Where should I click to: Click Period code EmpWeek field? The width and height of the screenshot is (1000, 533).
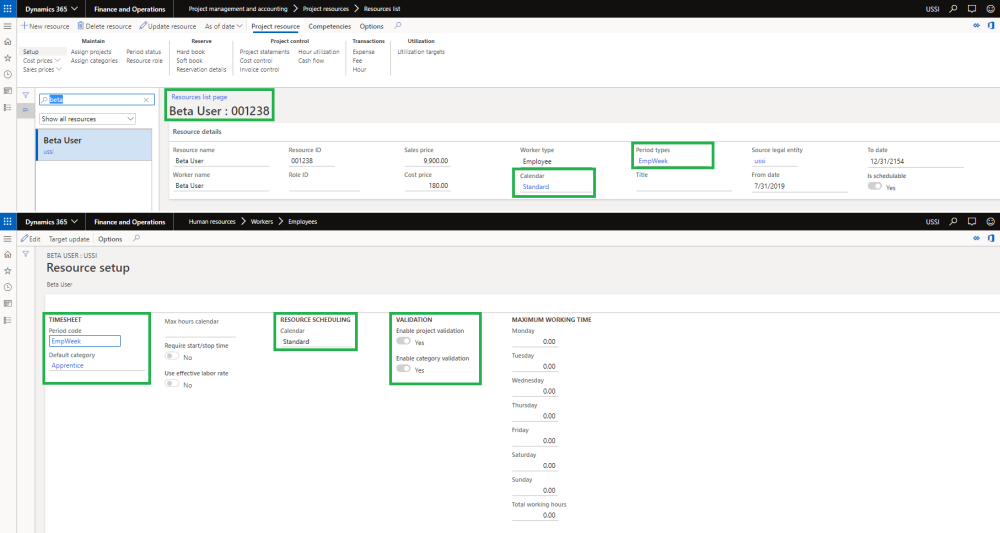[85, 341]
